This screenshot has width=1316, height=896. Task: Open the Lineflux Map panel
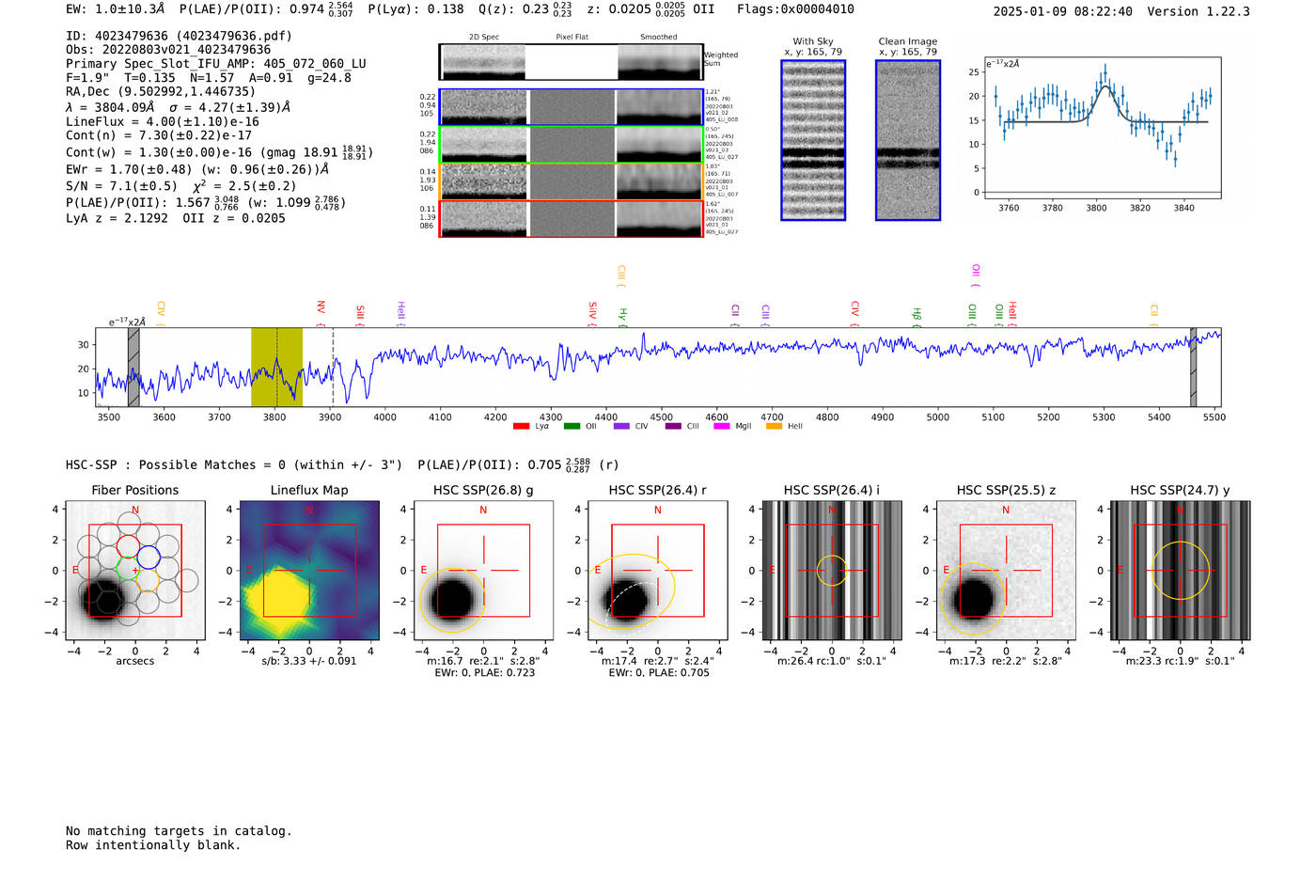click(309, 570)
